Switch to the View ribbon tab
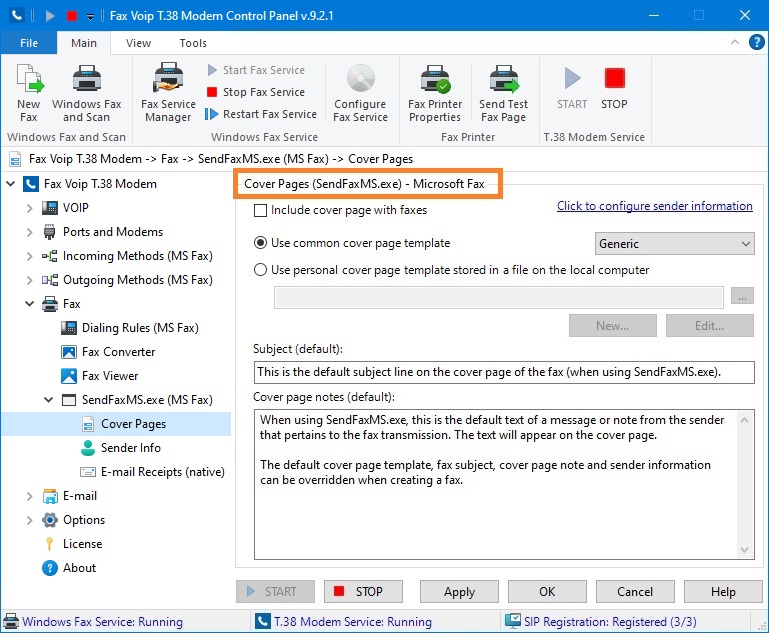The image size is (769, 633). coord(138,43)
